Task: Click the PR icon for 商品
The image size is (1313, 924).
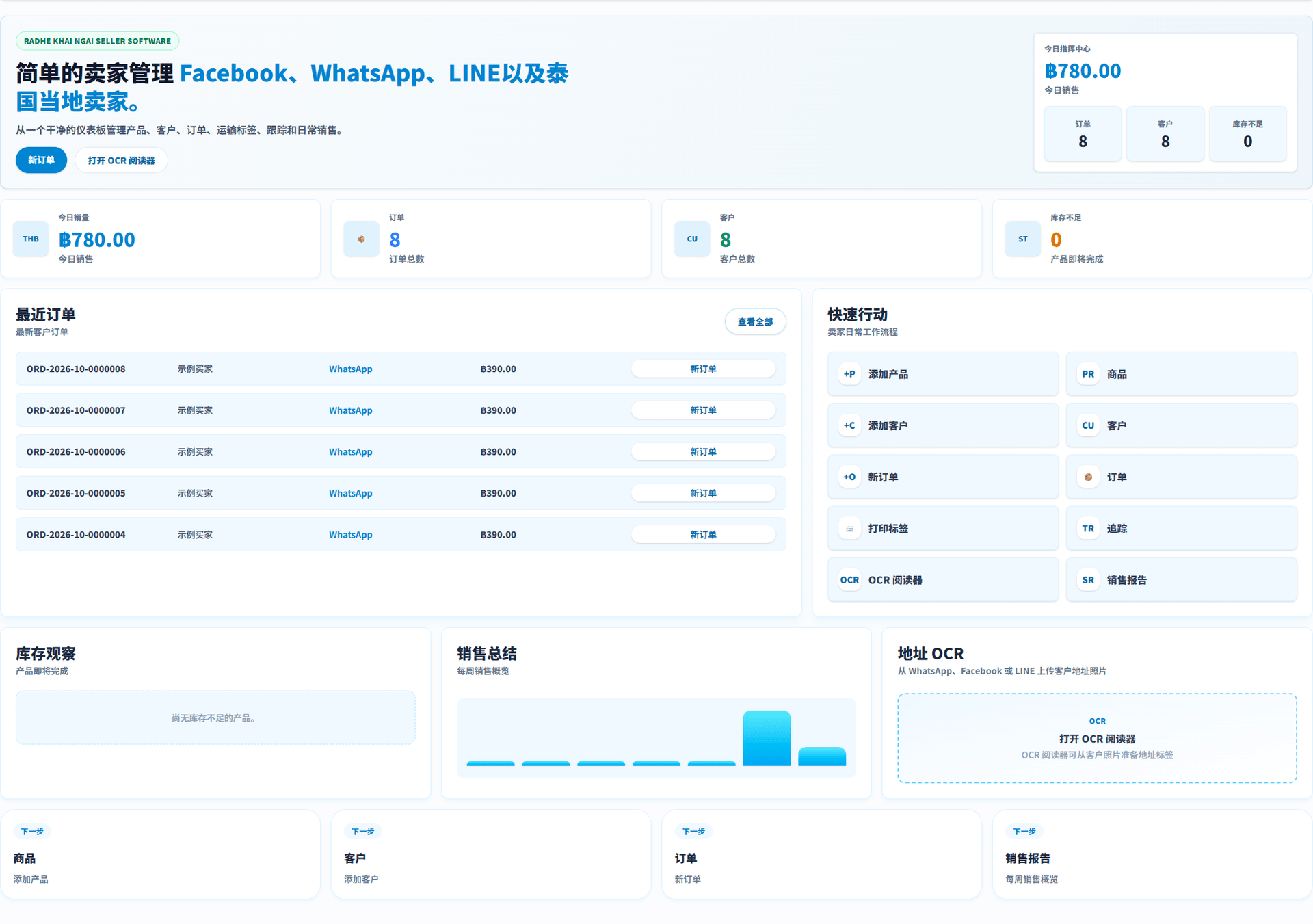Action: (1088, 374)
